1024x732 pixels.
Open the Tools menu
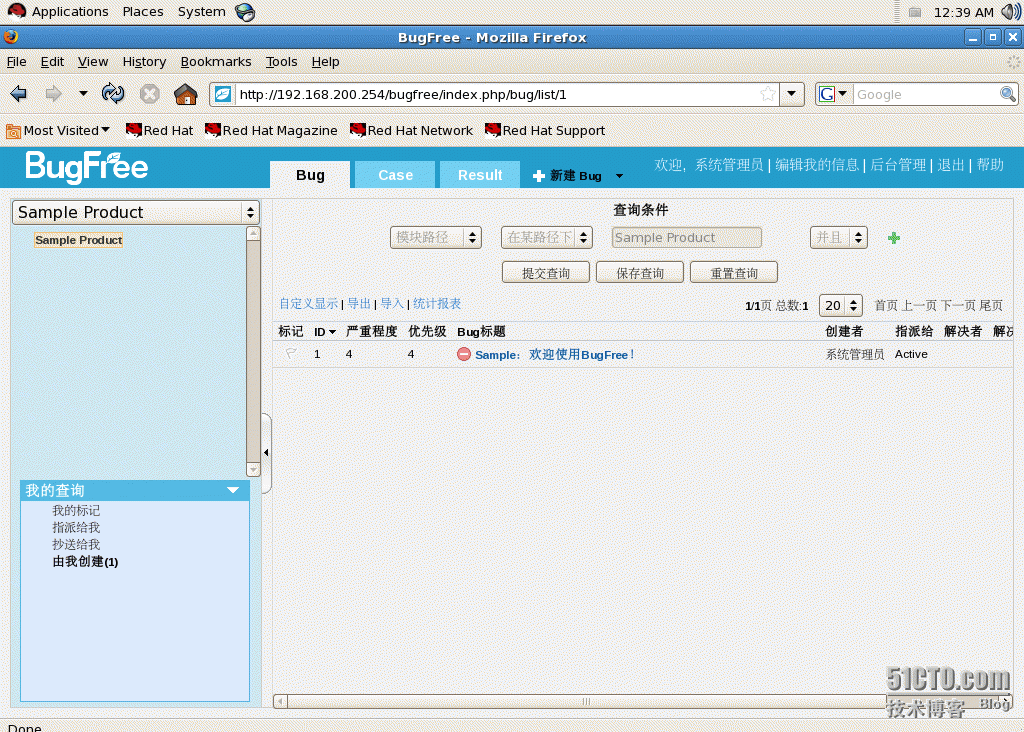point(281,61)
